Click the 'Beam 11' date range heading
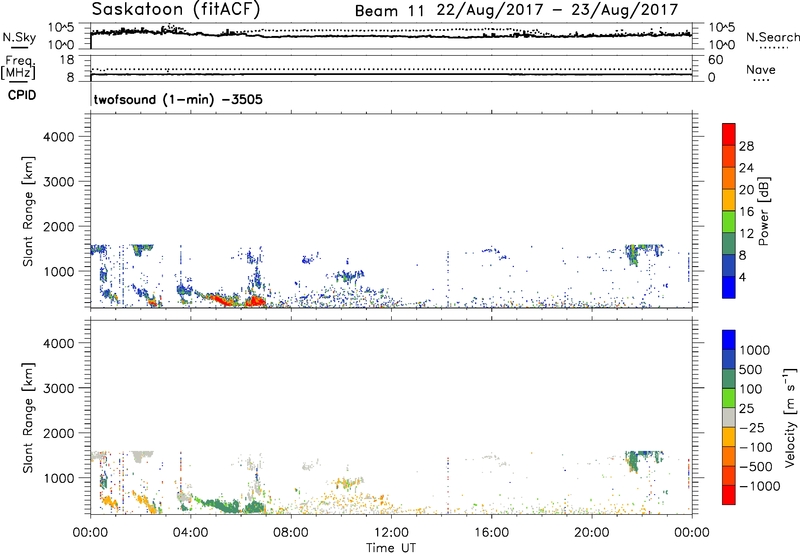800x554 pixels. click(x=516, y=10)
